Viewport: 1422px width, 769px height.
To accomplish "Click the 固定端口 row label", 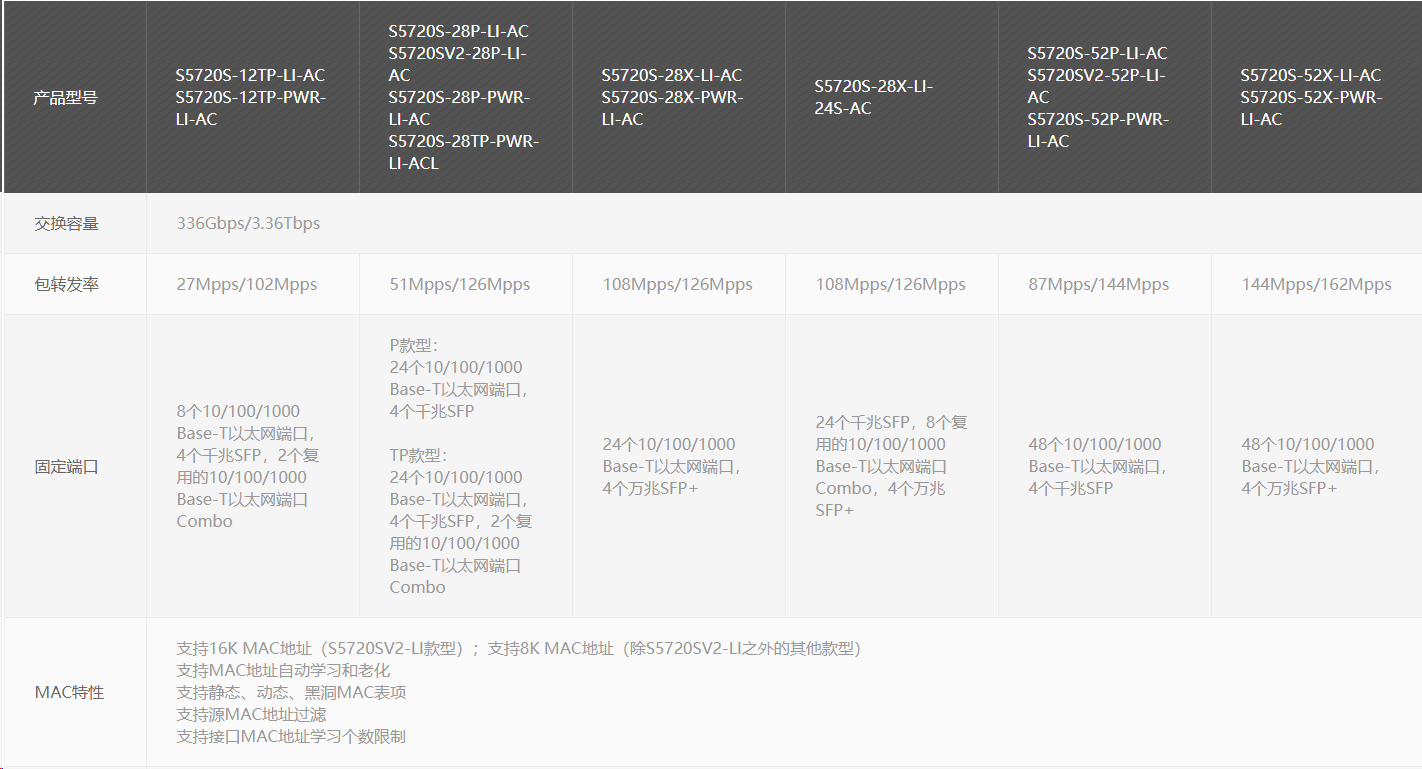I will (66, 467).
